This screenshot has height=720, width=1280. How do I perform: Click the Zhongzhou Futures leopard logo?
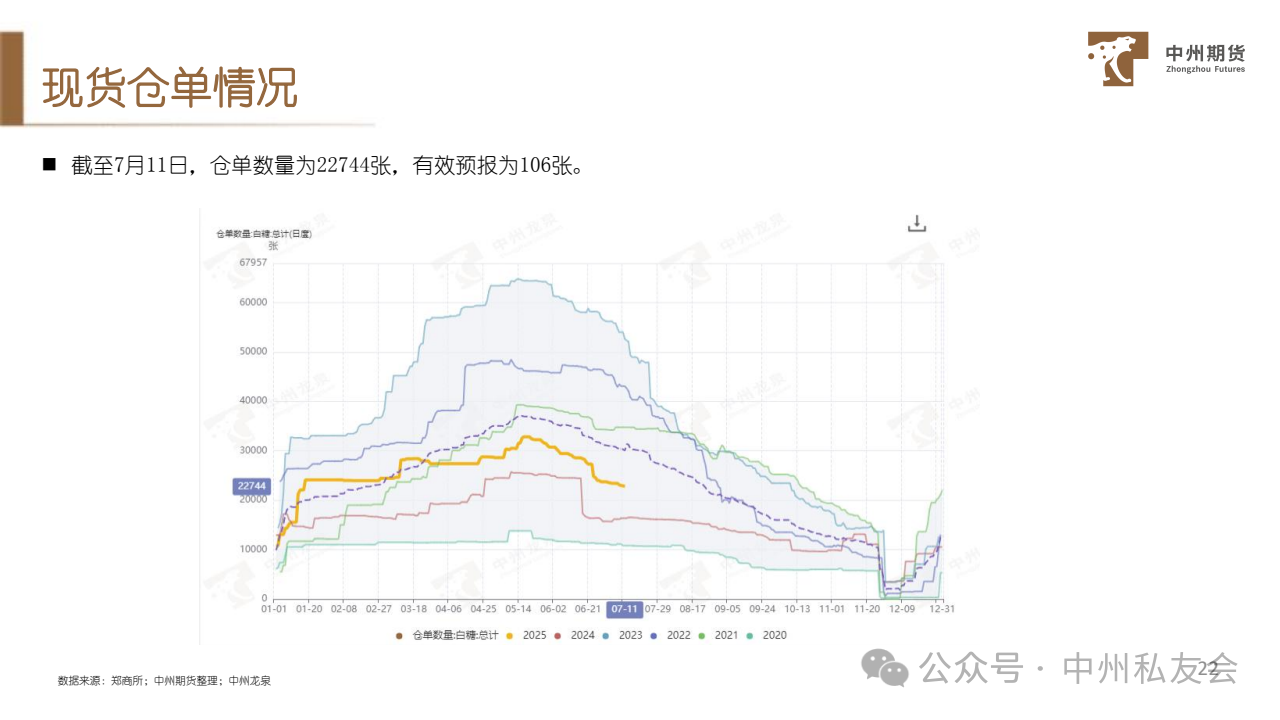pyautogui.click(x=1118, y=59)
